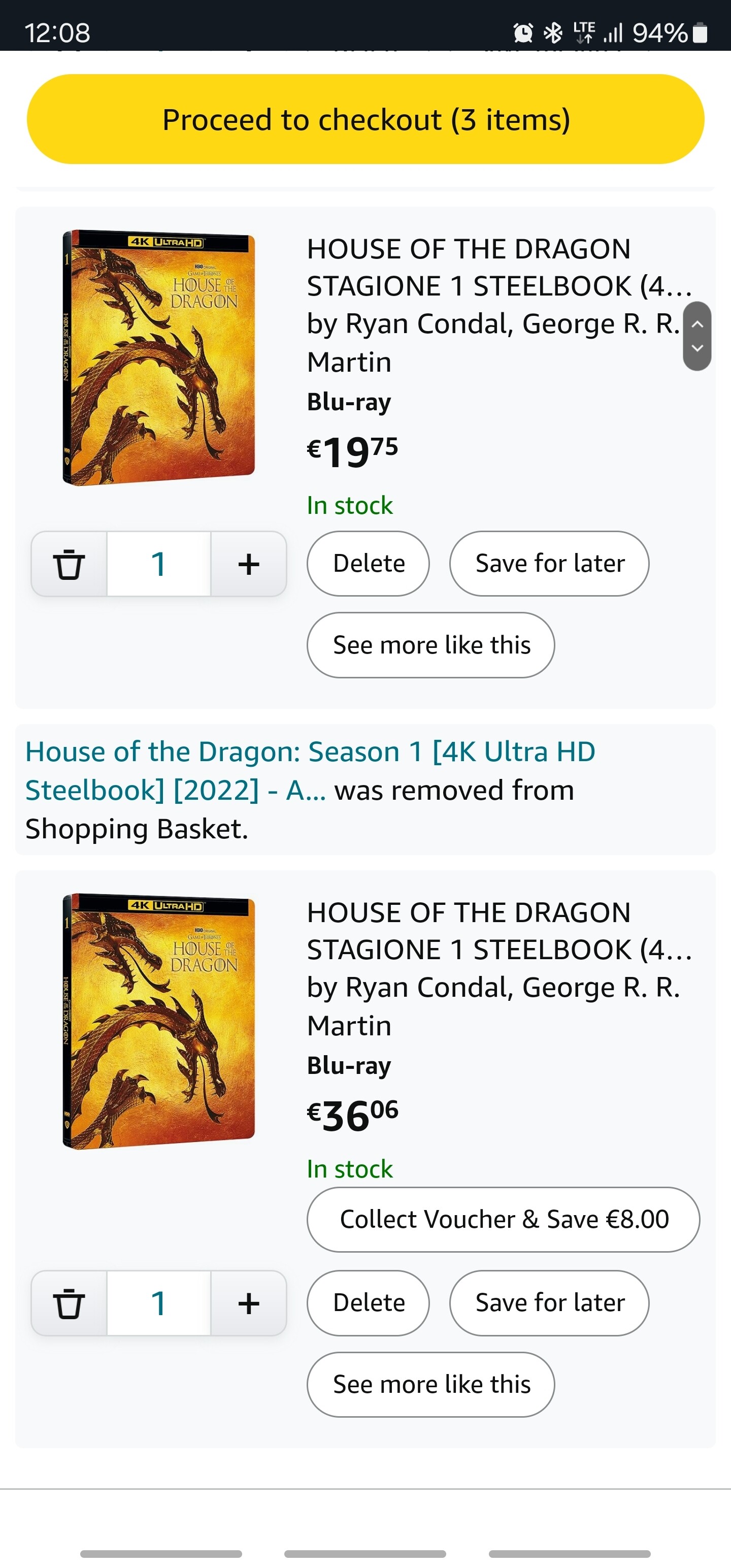Viewport: 731px width, 1568px height.
Task: Tap the quantity field of €36.06 item
Action: 159,1303
